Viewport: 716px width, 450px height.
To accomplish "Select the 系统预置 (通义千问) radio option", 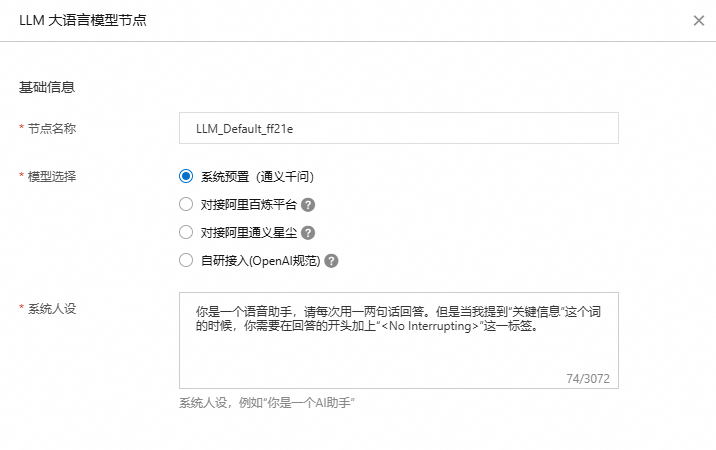I will [185, 177].
